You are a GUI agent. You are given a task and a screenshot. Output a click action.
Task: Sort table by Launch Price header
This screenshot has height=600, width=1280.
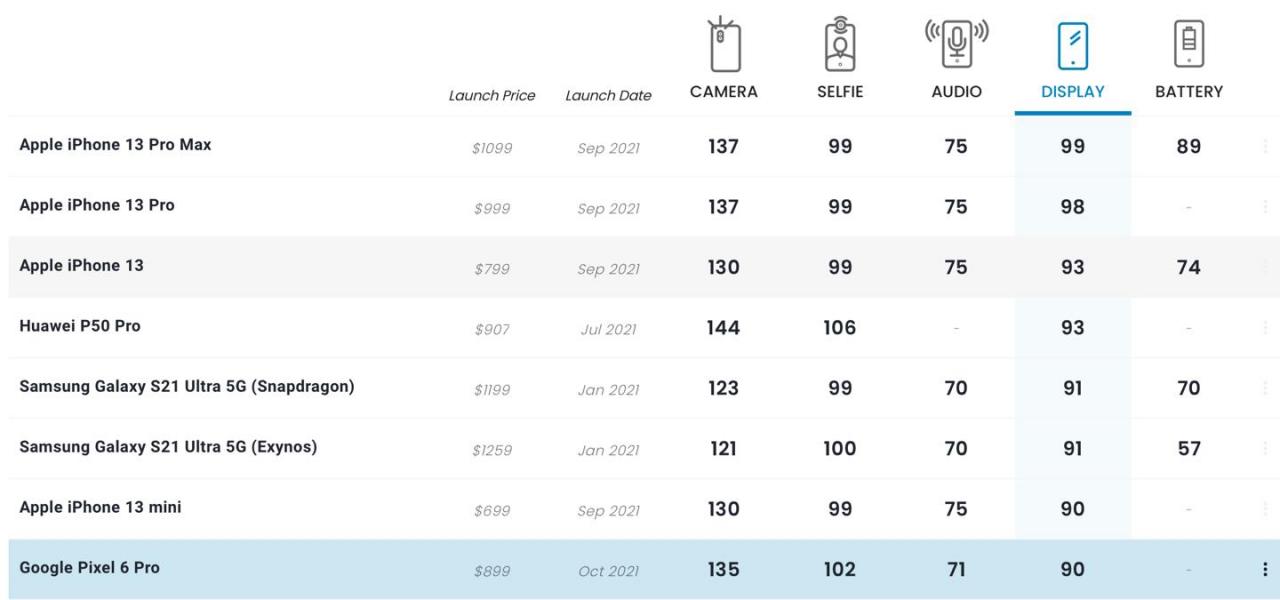pos(491,96)
